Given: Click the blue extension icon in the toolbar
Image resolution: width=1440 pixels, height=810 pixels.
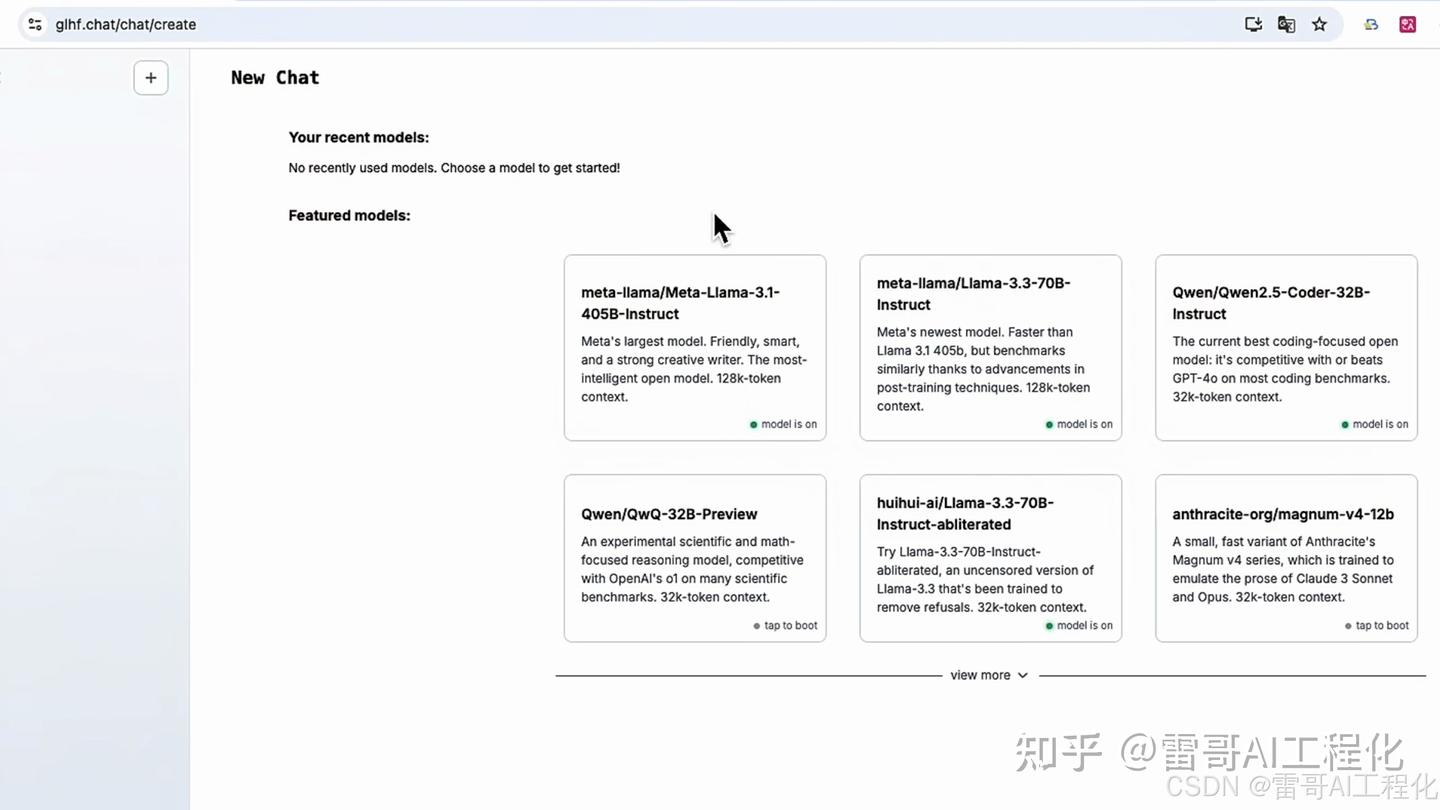Looking at the screenshot, I should tap(1371, 24).
